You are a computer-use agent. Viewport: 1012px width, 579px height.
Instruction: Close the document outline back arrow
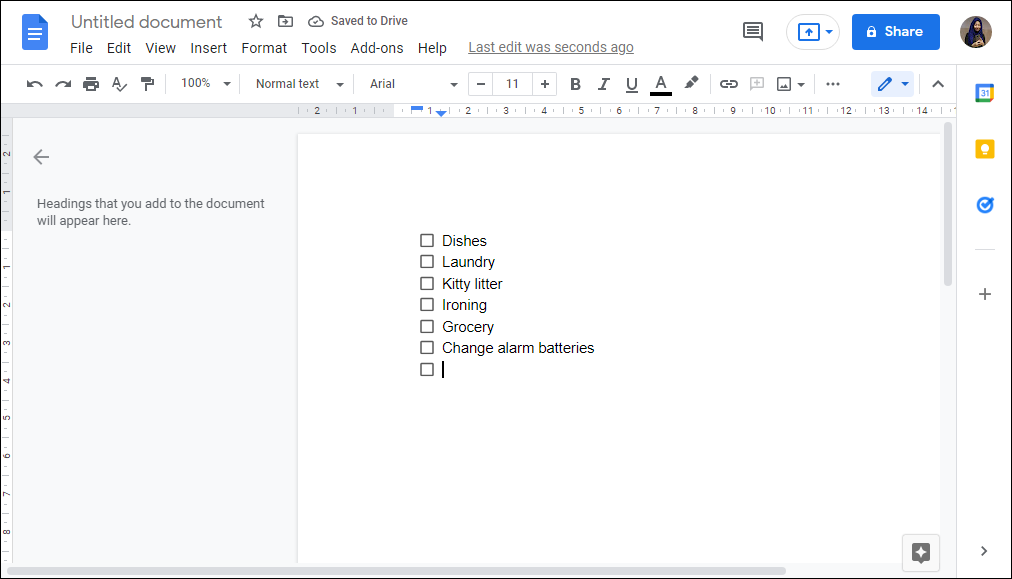[x=41, y=157]
